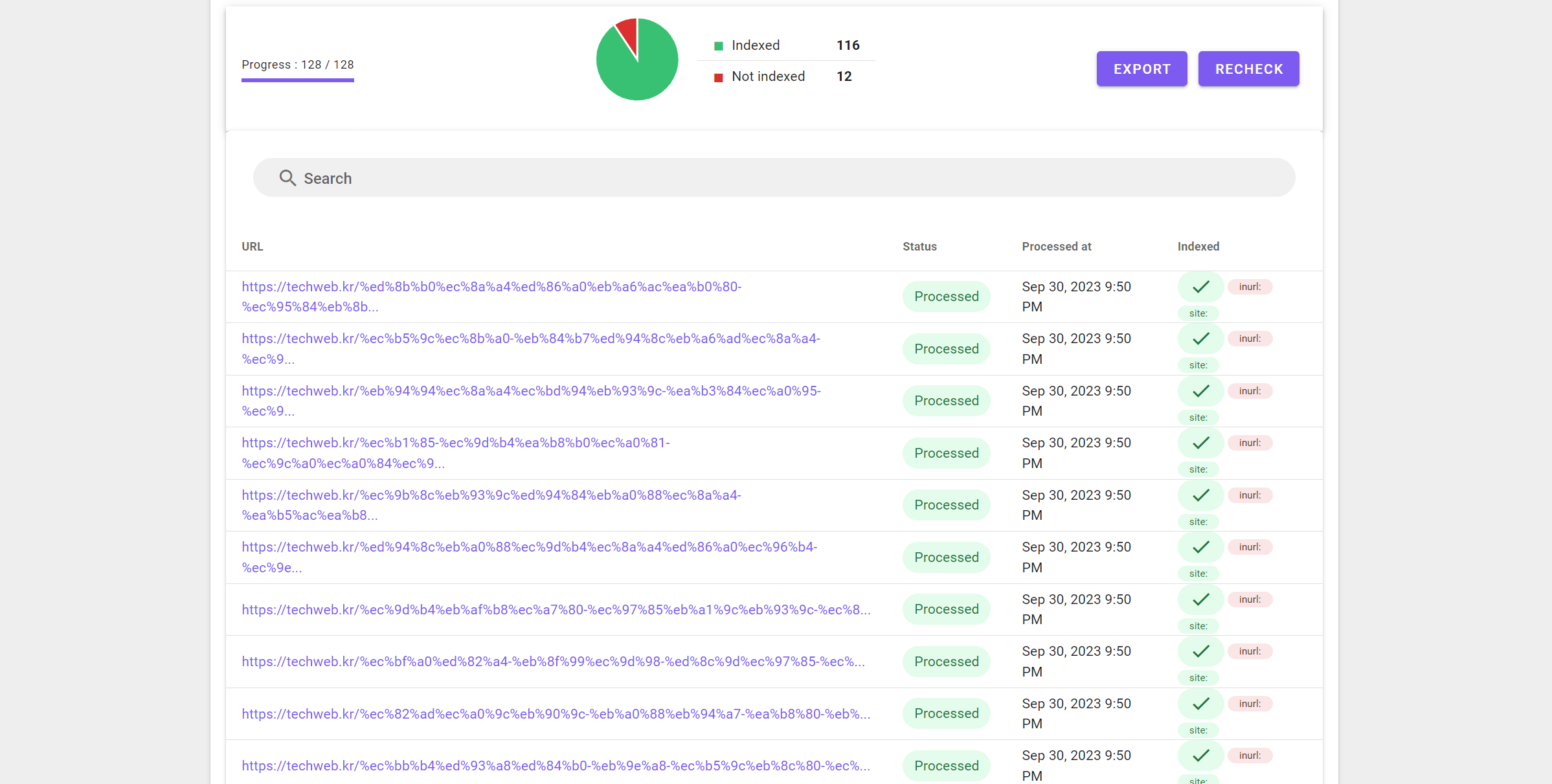Click Processed status badge in %ed%94%8c row
The height and width of the screenshot is (784, 1552).
946,557
